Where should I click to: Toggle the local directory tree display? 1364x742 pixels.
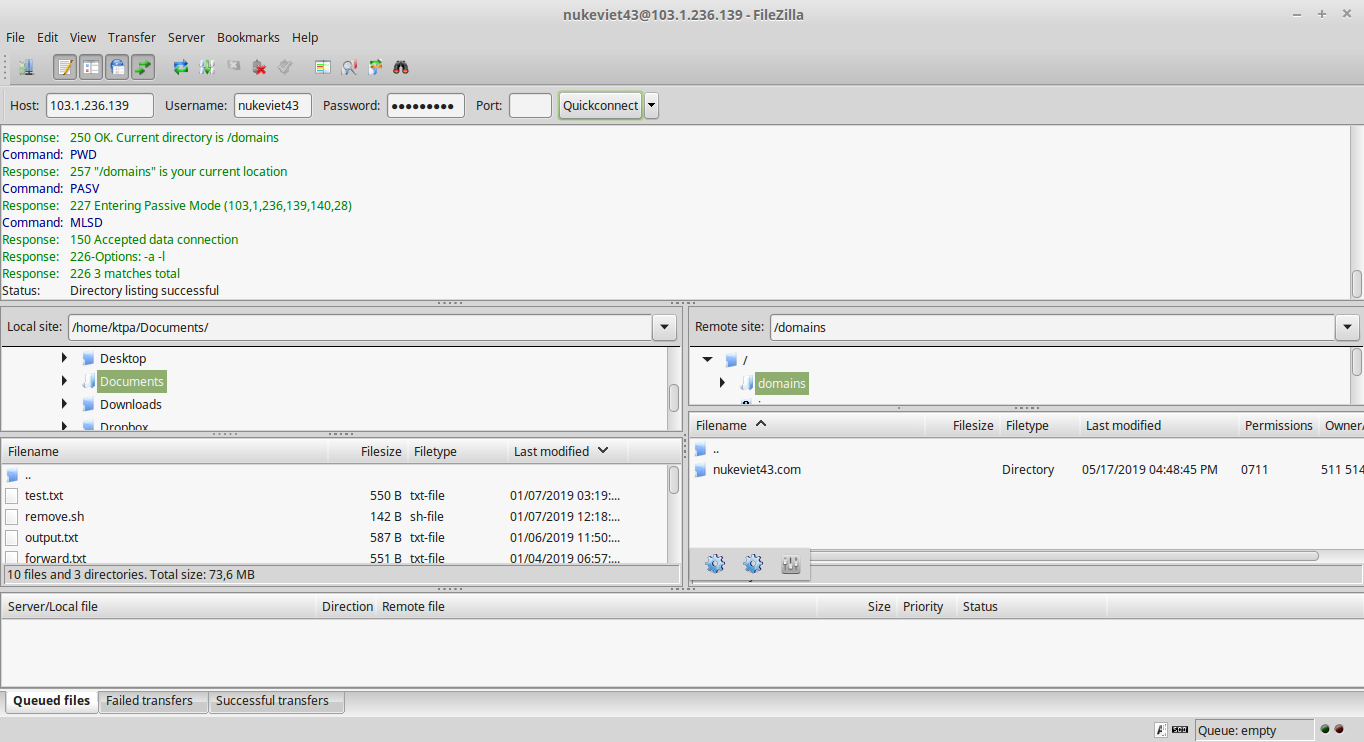[91, 67]
